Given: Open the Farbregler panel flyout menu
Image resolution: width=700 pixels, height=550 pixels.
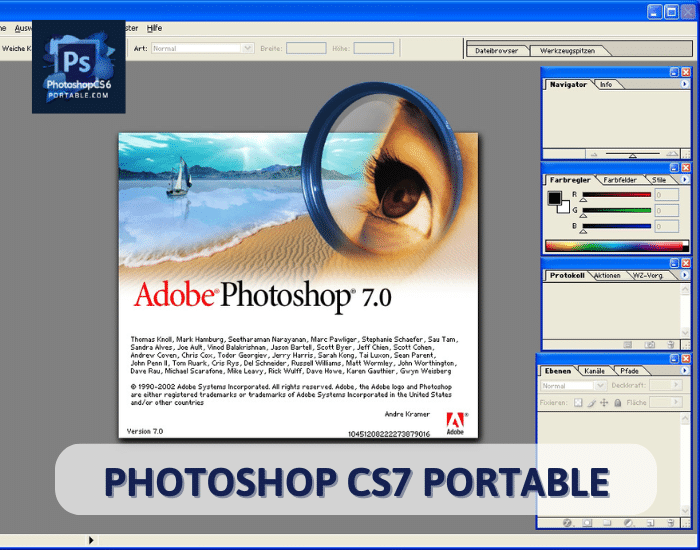Looking at the screenshot, I should (685, 179).
